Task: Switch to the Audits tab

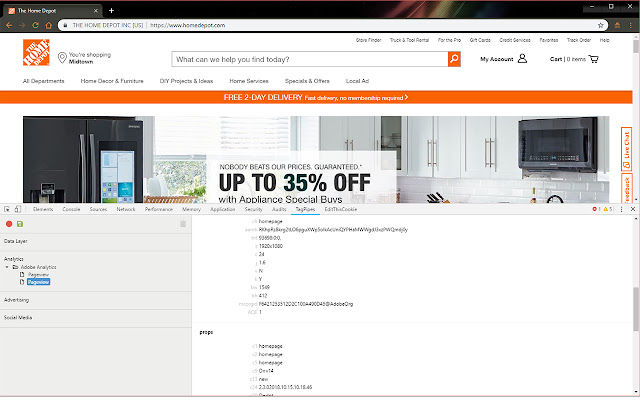Action: point(279,209)
